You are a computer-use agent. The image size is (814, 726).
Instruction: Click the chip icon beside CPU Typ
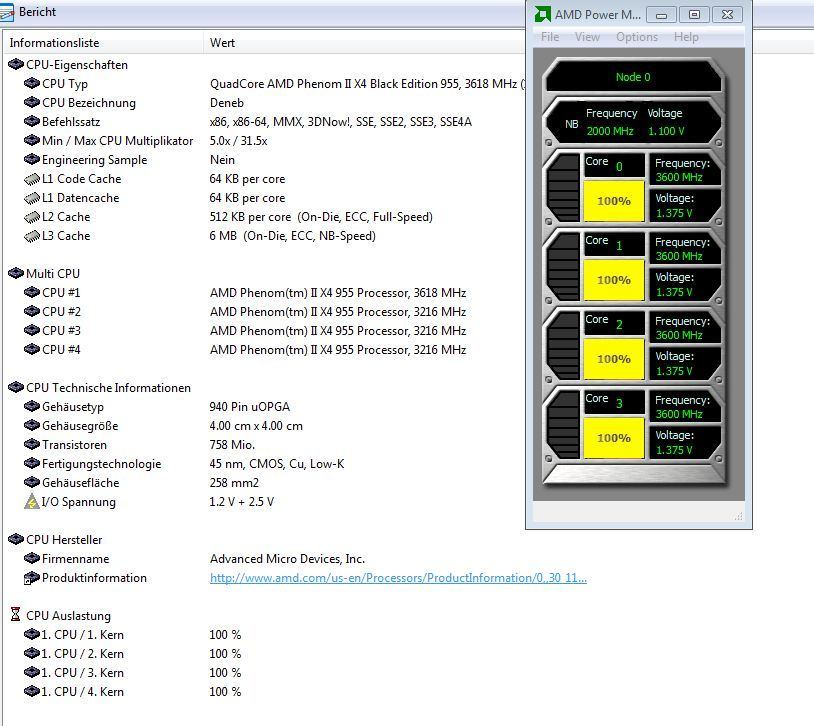coord(32,83)
